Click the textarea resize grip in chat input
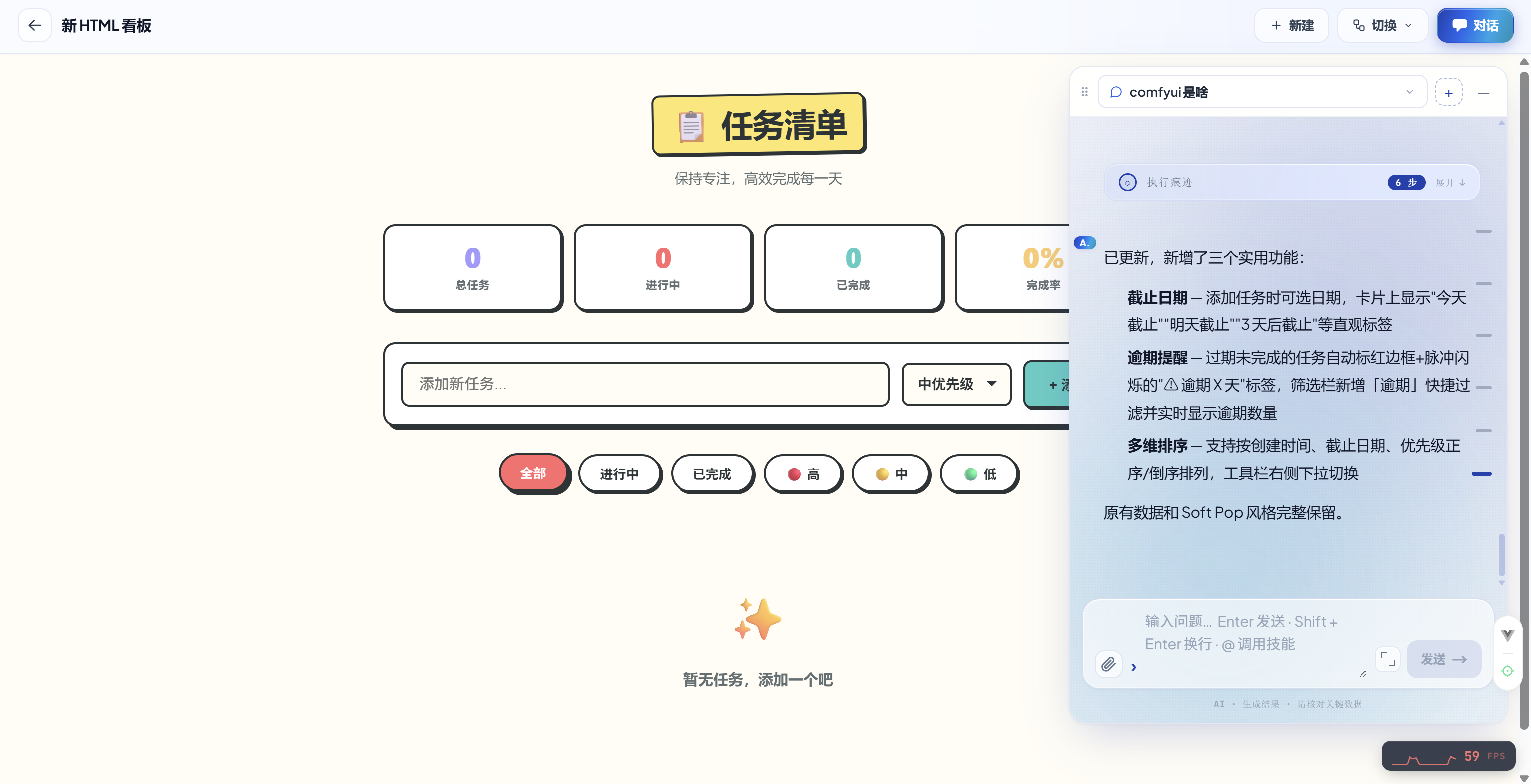Screen dimensions: 1531x784 [x=1362, y=674]
